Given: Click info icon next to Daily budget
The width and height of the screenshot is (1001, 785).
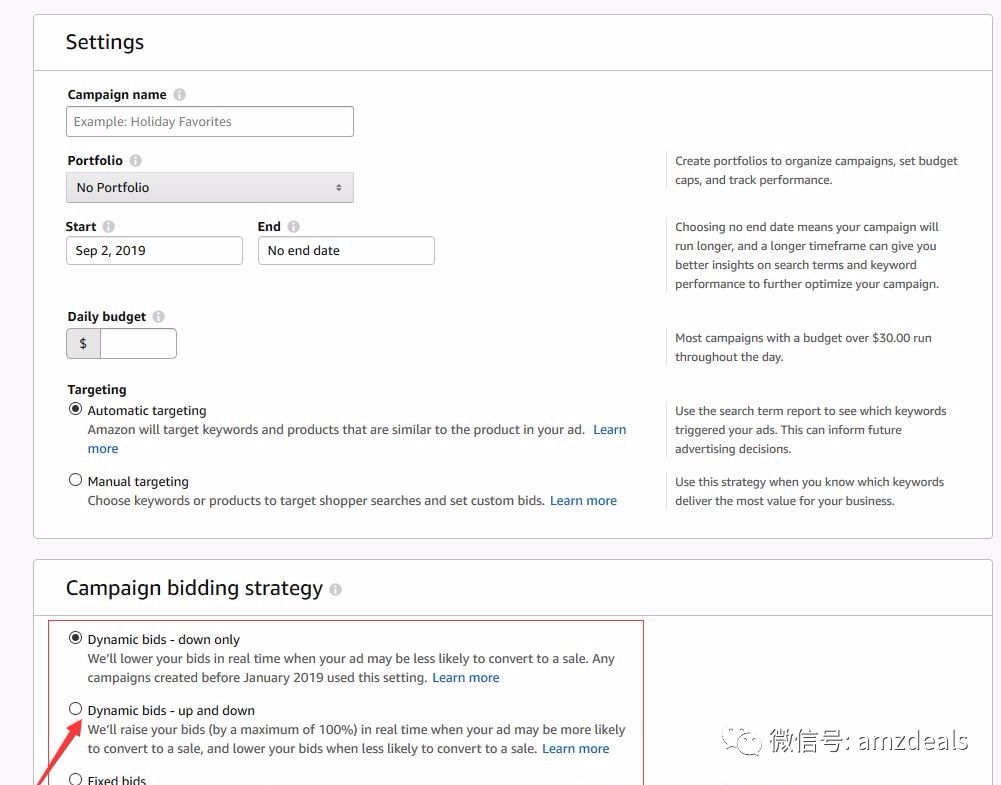Looking at the screenshot, I should coord(159,317).
